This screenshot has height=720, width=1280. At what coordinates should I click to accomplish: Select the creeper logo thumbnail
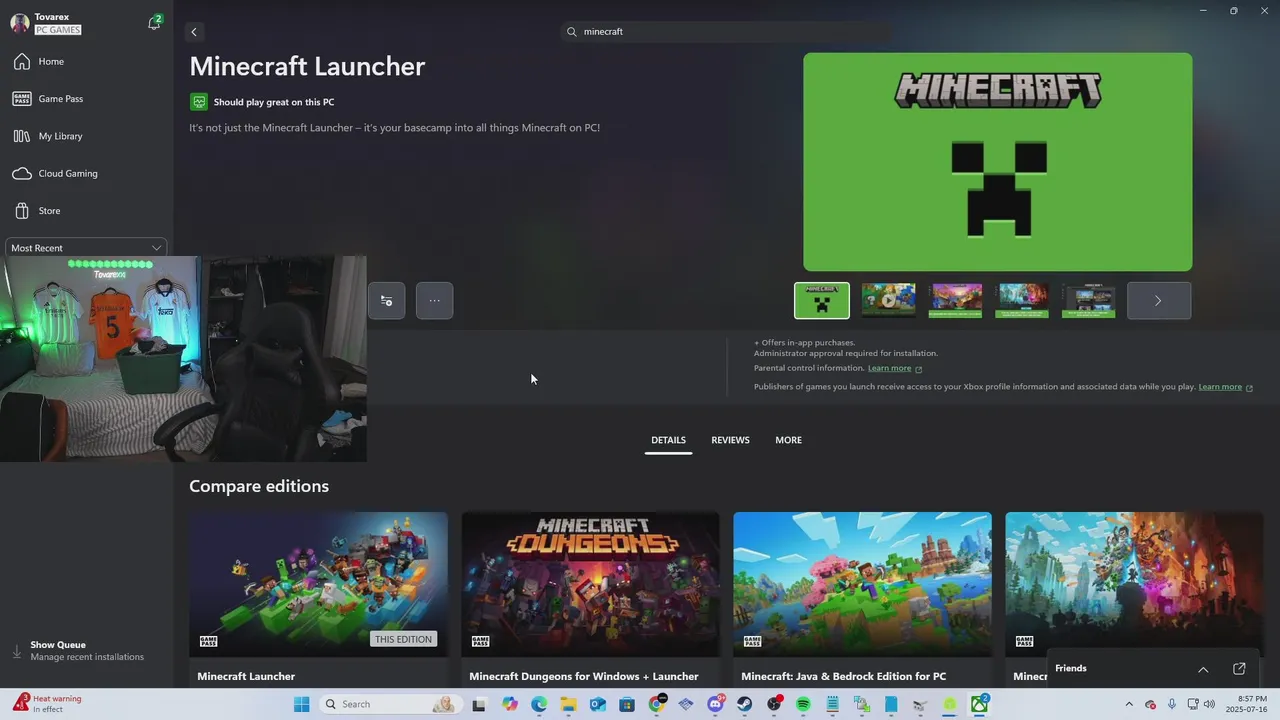pos(822,300)
